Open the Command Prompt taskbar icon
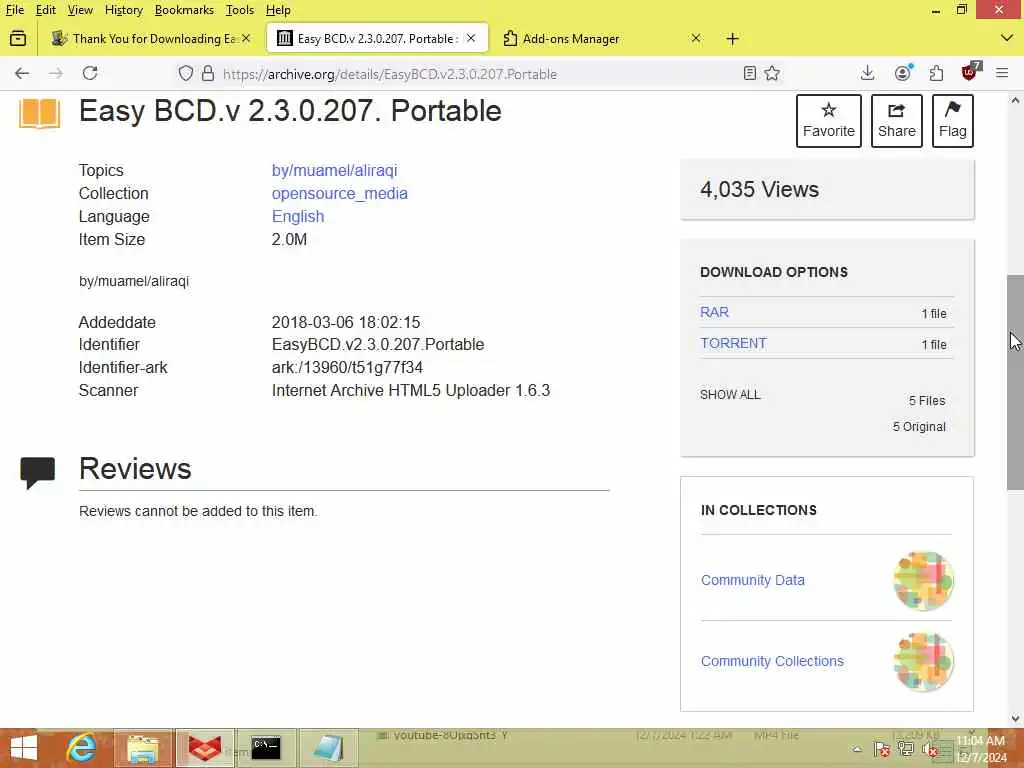The width and height of the screenshot is (1024, 768). [x=266, y=748]
